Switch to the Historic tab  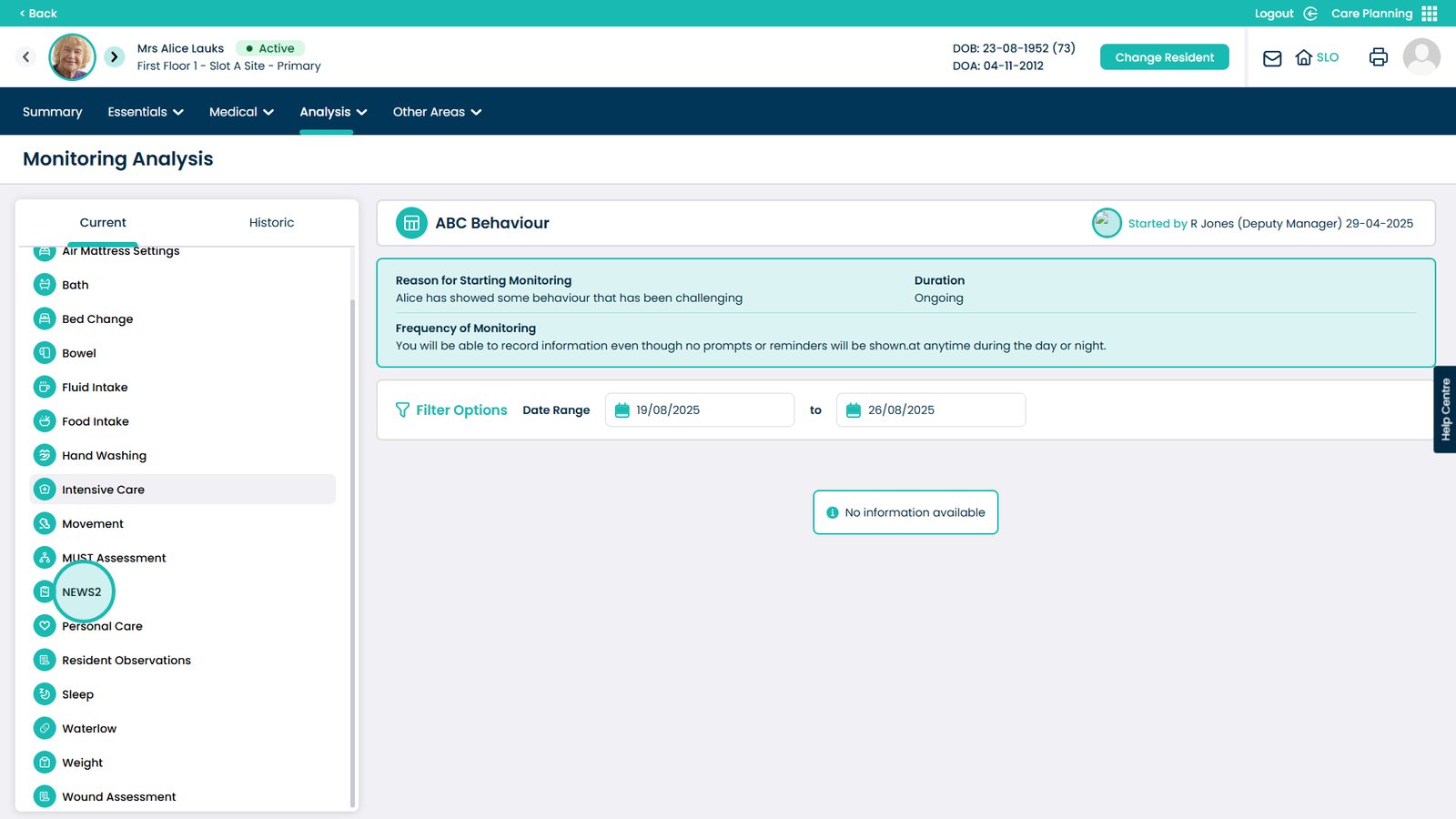[x=271, y=223]
